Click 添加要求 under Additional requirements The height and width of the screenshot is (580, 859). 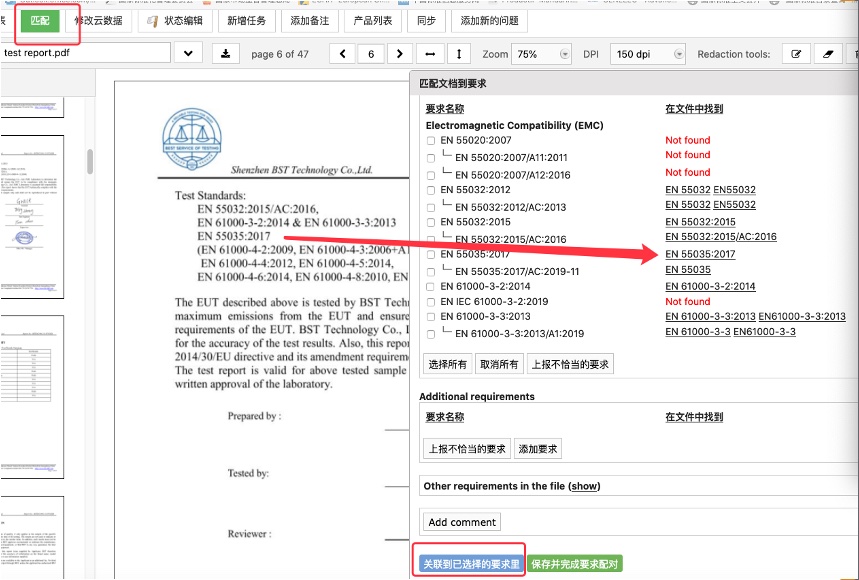click(538, 449)
